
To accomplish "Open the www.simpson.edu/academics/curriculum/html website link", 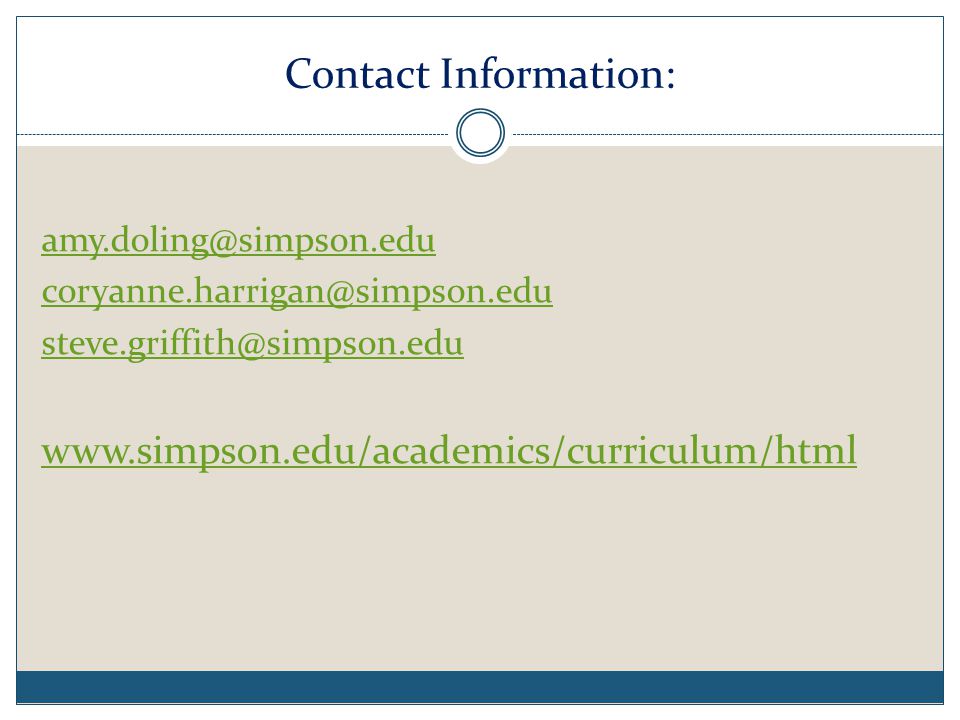I will (449, 451).
